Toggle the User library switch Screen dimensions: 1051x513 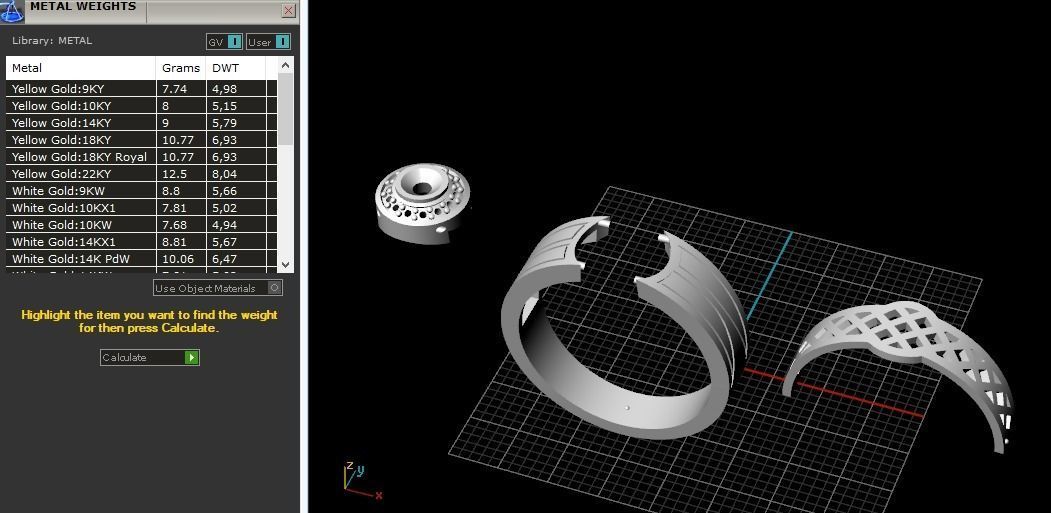[268, 42]
